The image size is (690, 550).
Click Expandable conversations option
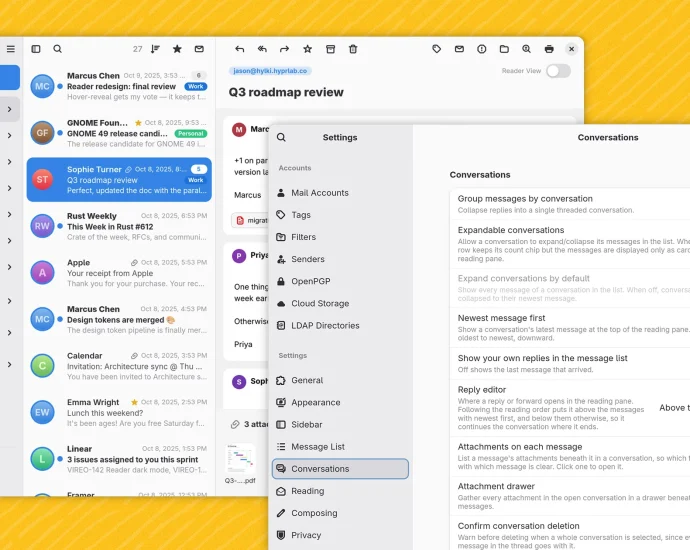570,244
